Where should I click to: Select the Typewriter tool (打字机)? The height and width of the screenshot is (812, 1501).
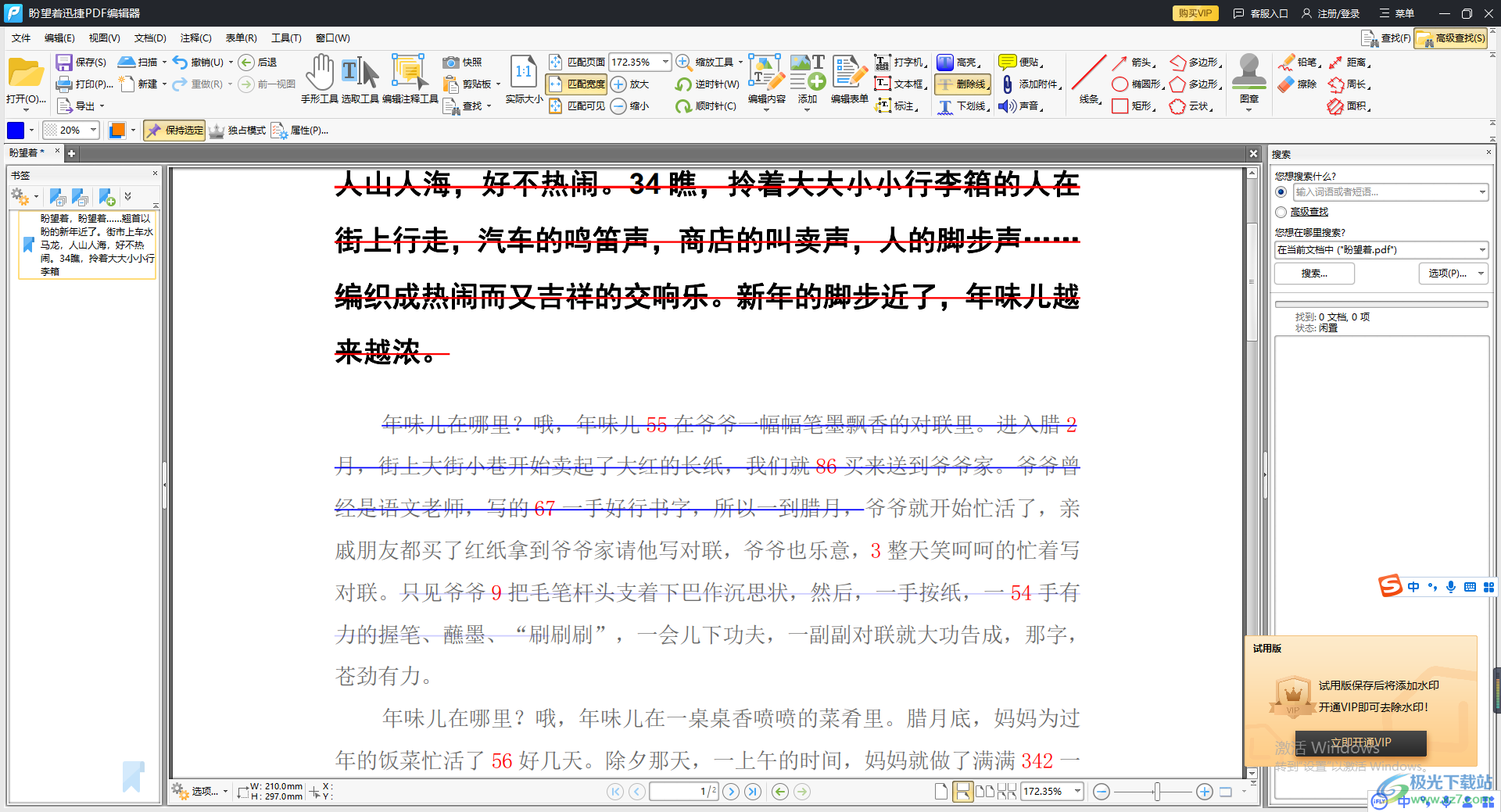click(x=900, y=62)
